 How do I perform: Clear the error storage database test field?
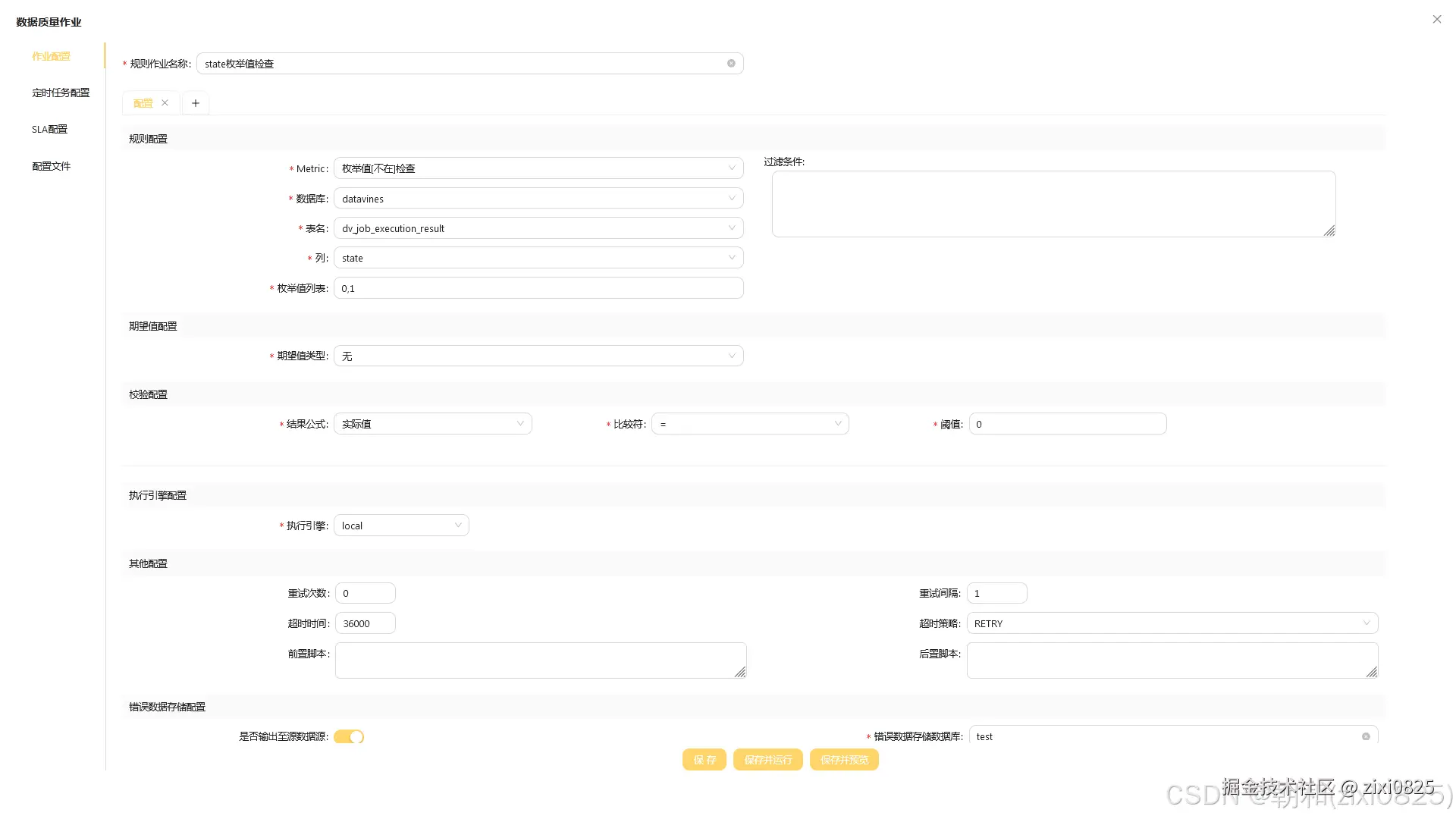click(x=1366, y=736)
